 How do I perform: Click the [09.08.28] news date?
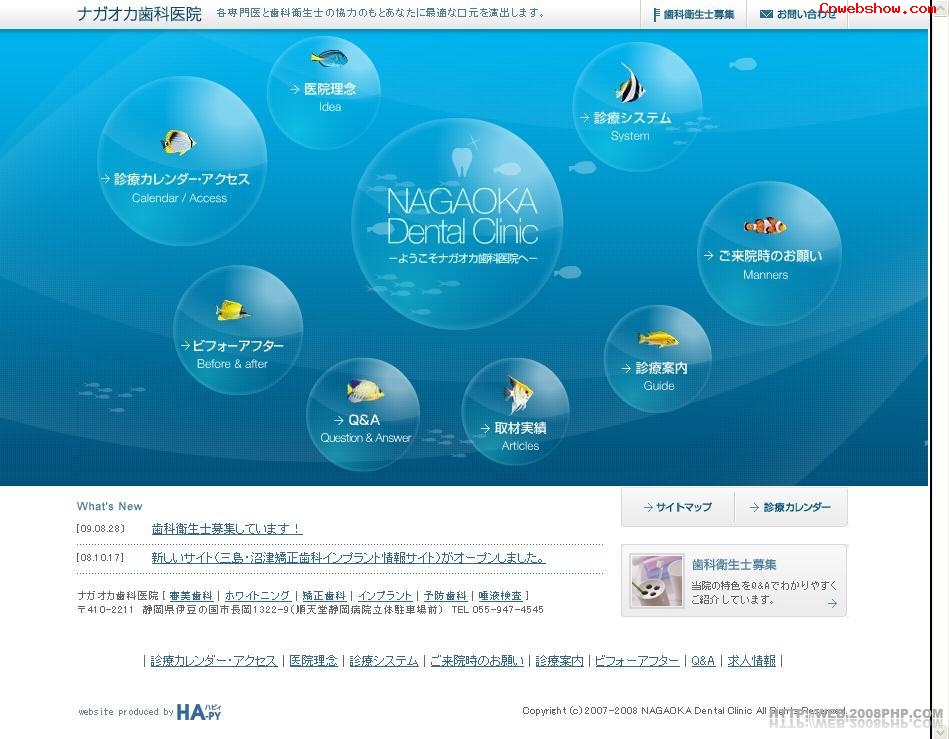pos(100,528)
